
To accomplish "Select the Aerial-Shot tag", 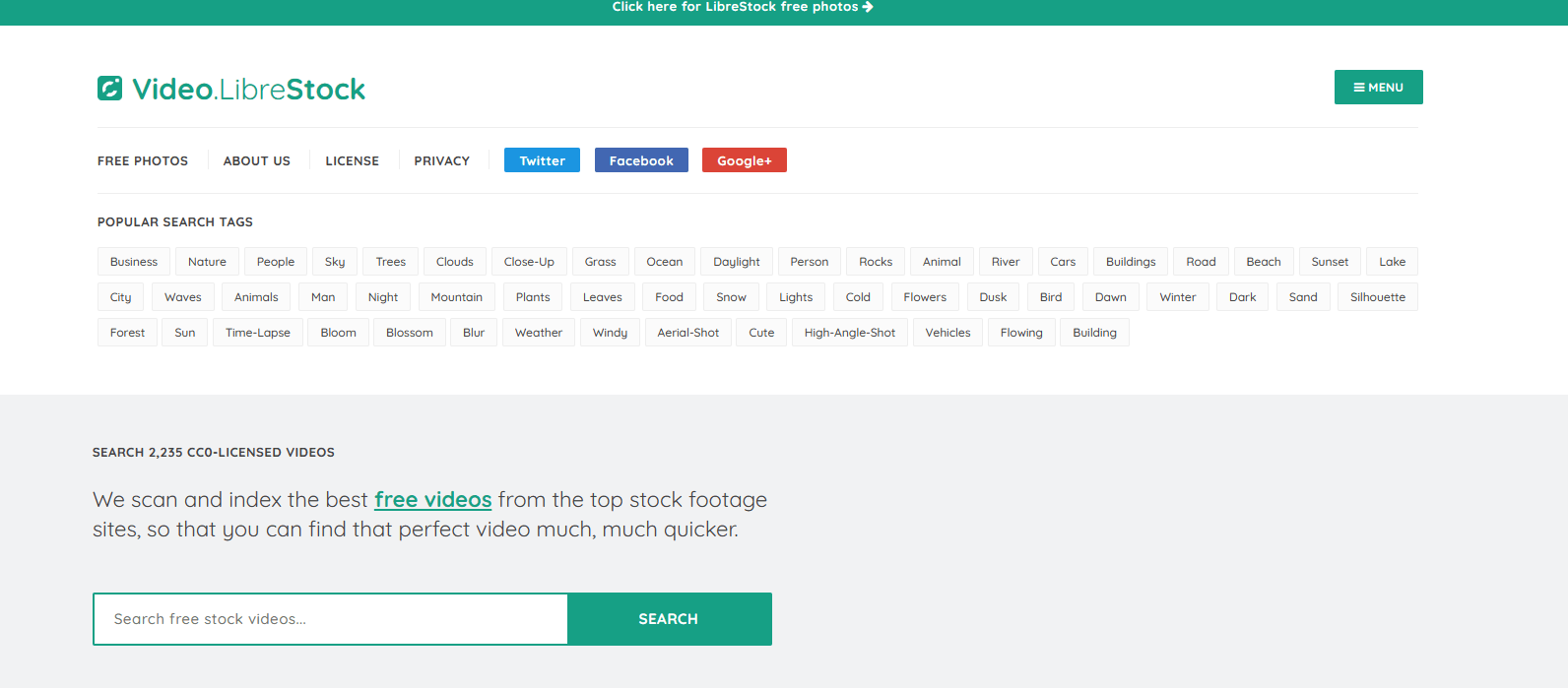I will point(687,333).
